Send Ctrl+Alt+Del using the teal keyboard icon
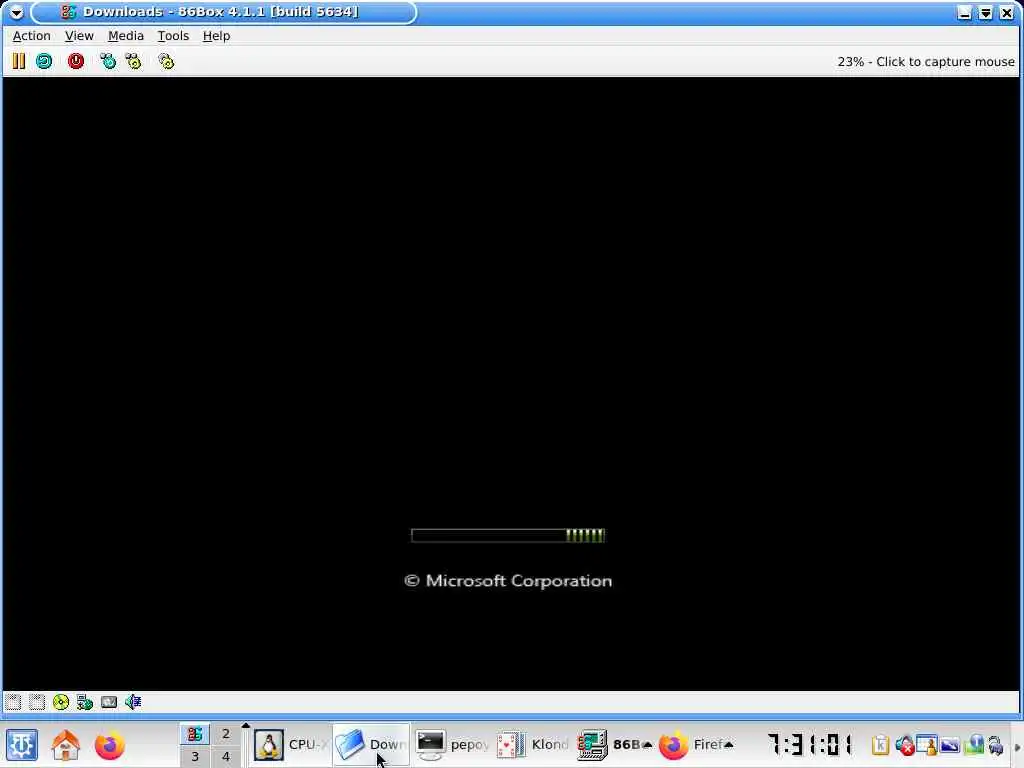This screenshot has width=1024, height=768. 108,61
